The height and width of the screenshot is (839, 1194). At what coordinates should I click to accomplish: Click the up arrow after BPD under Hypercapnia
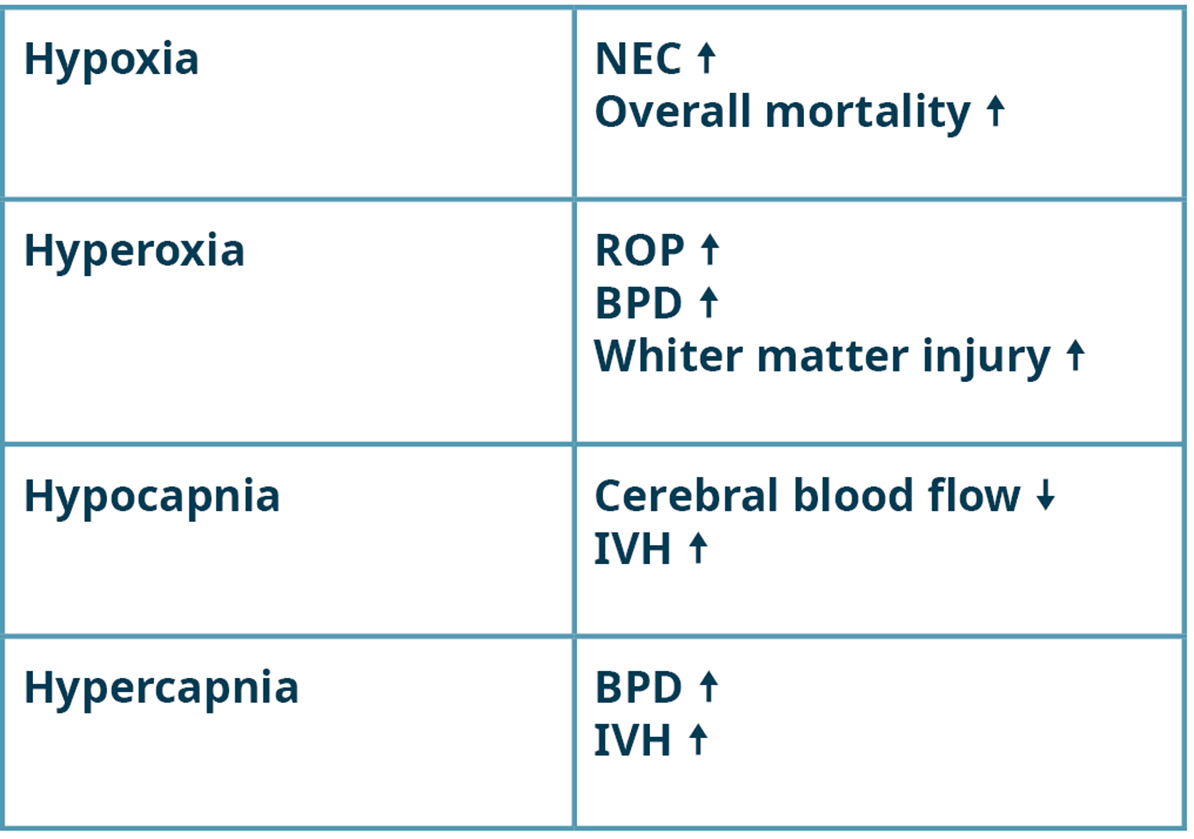pos(709,687)
